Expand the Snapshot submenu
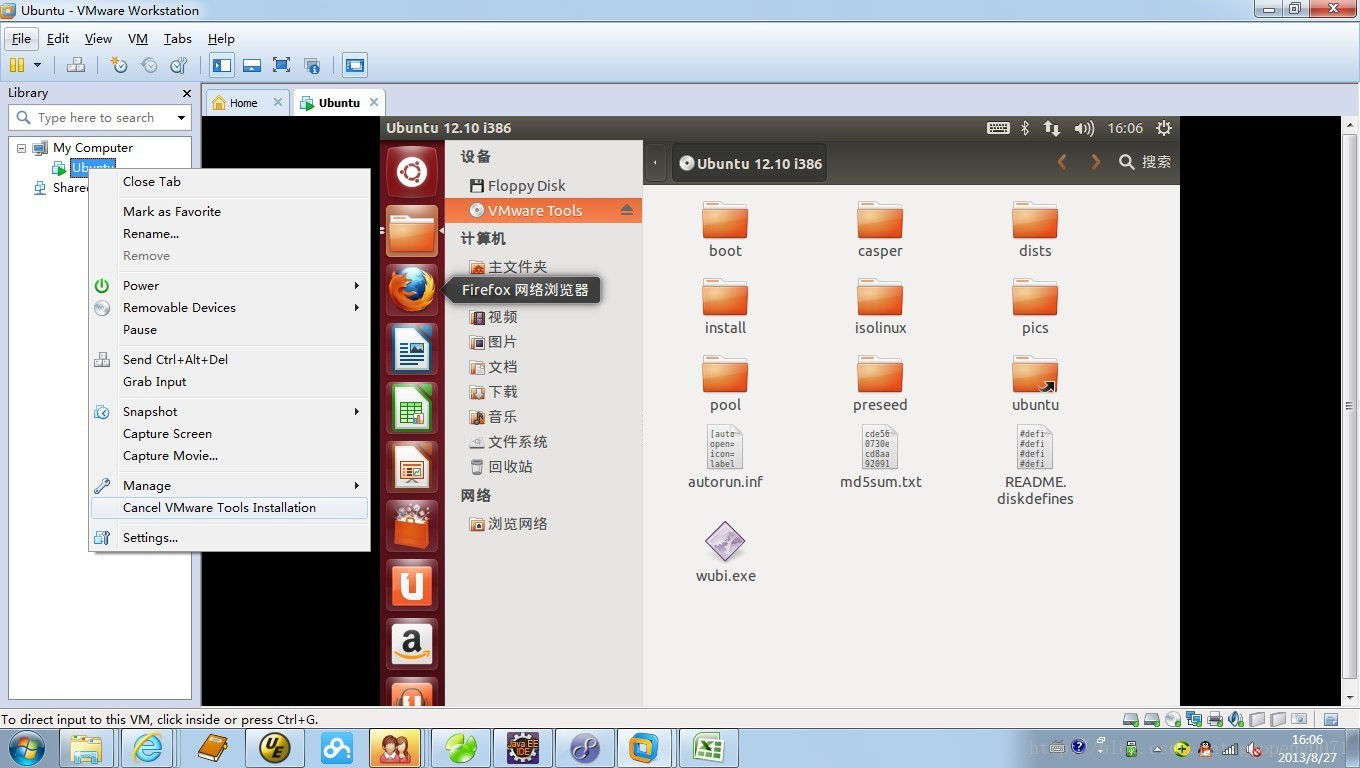The width and height of the screenshot is (1360, 768). coord(230,411)
